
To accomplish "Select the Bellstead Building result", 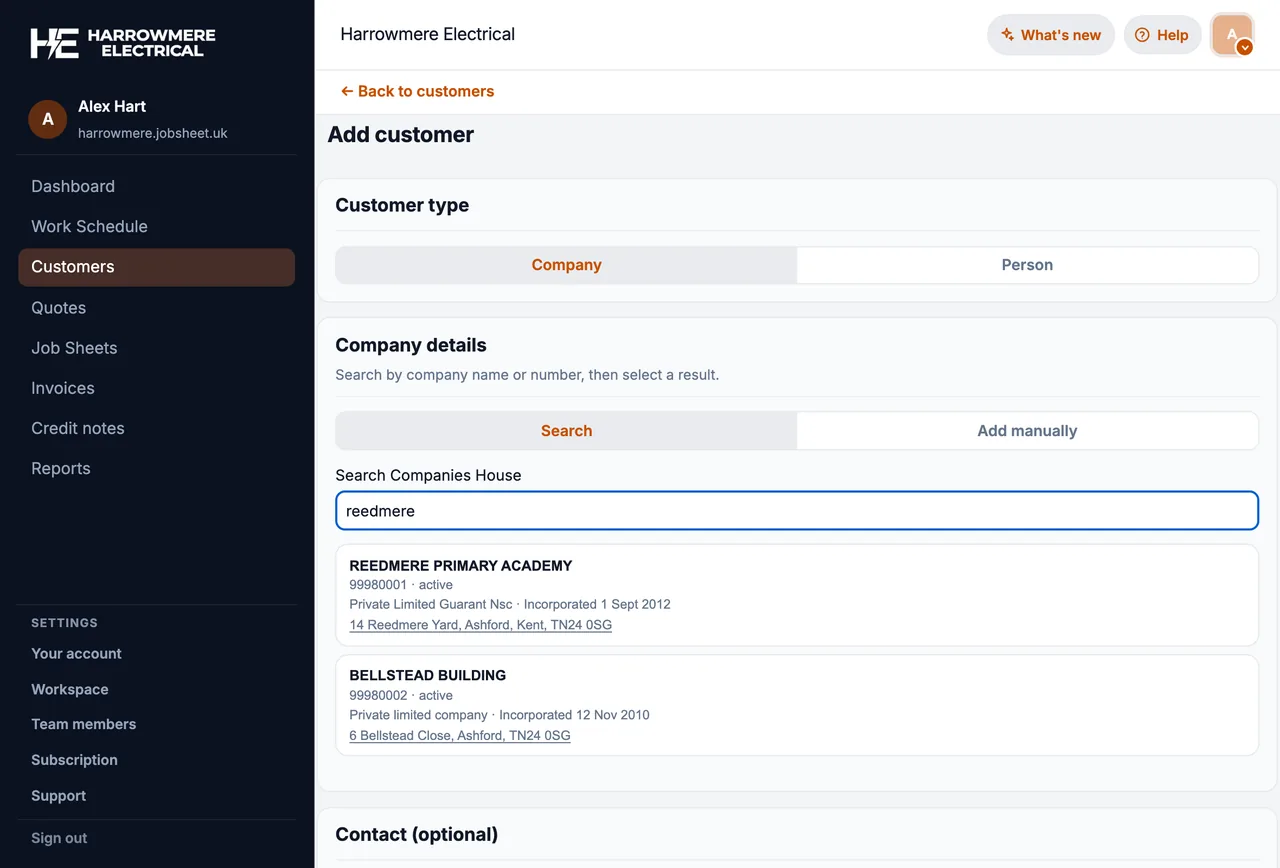I will 797,705.
